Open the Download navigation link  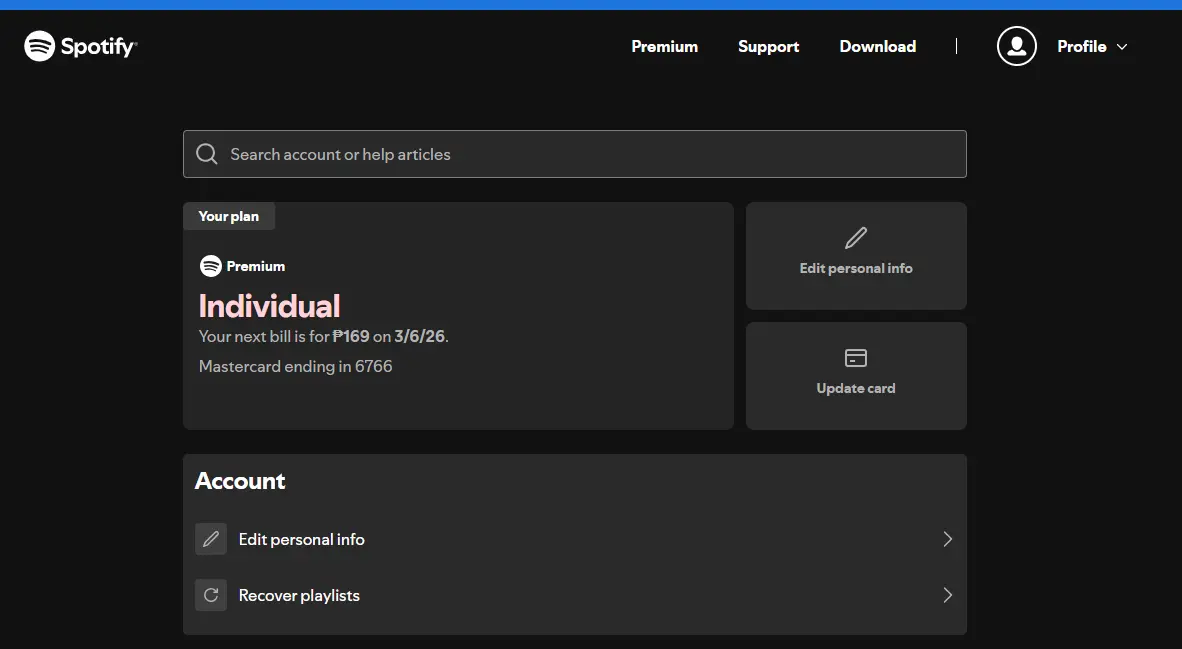pyautogui.click(x=877, y=47)
